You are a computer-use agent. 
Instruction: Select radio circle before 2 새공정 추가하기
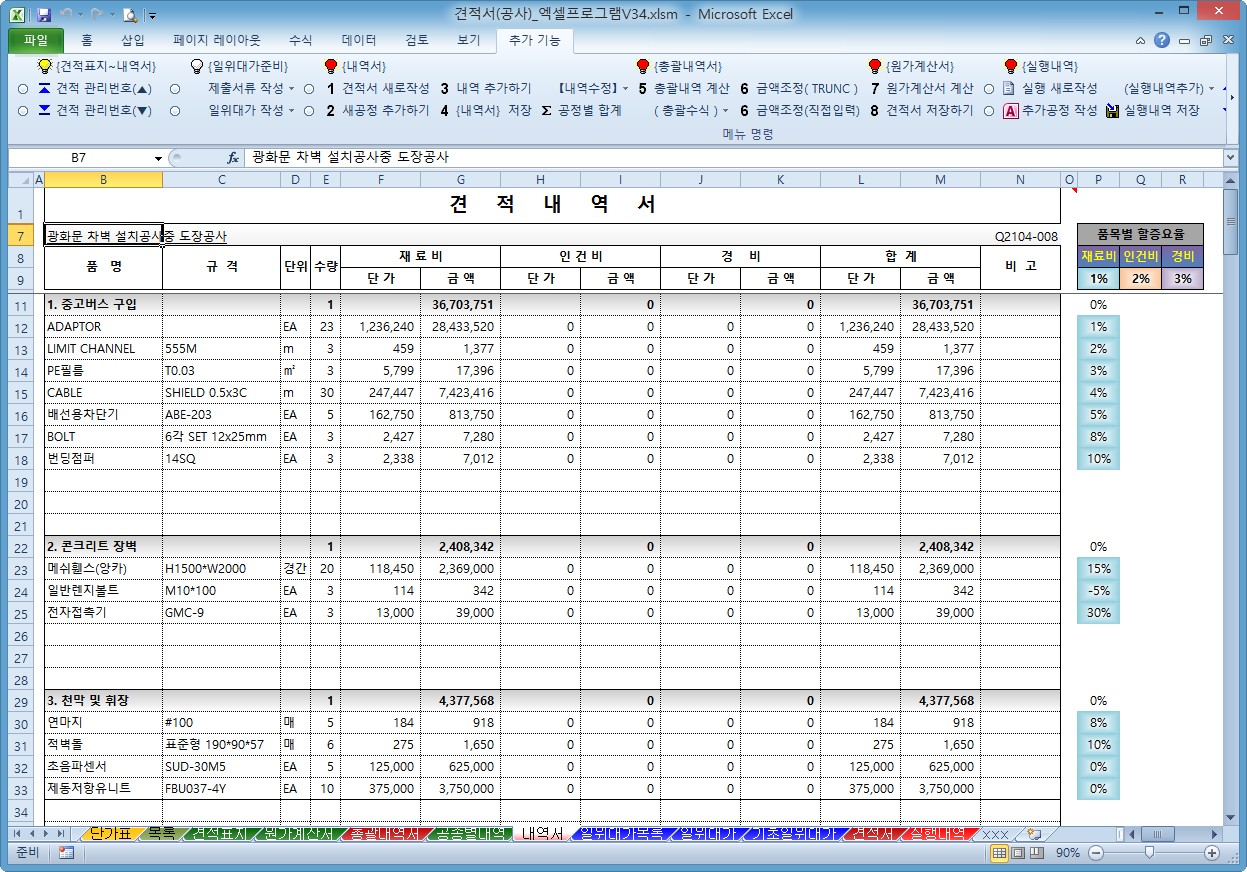pos(309,111)
